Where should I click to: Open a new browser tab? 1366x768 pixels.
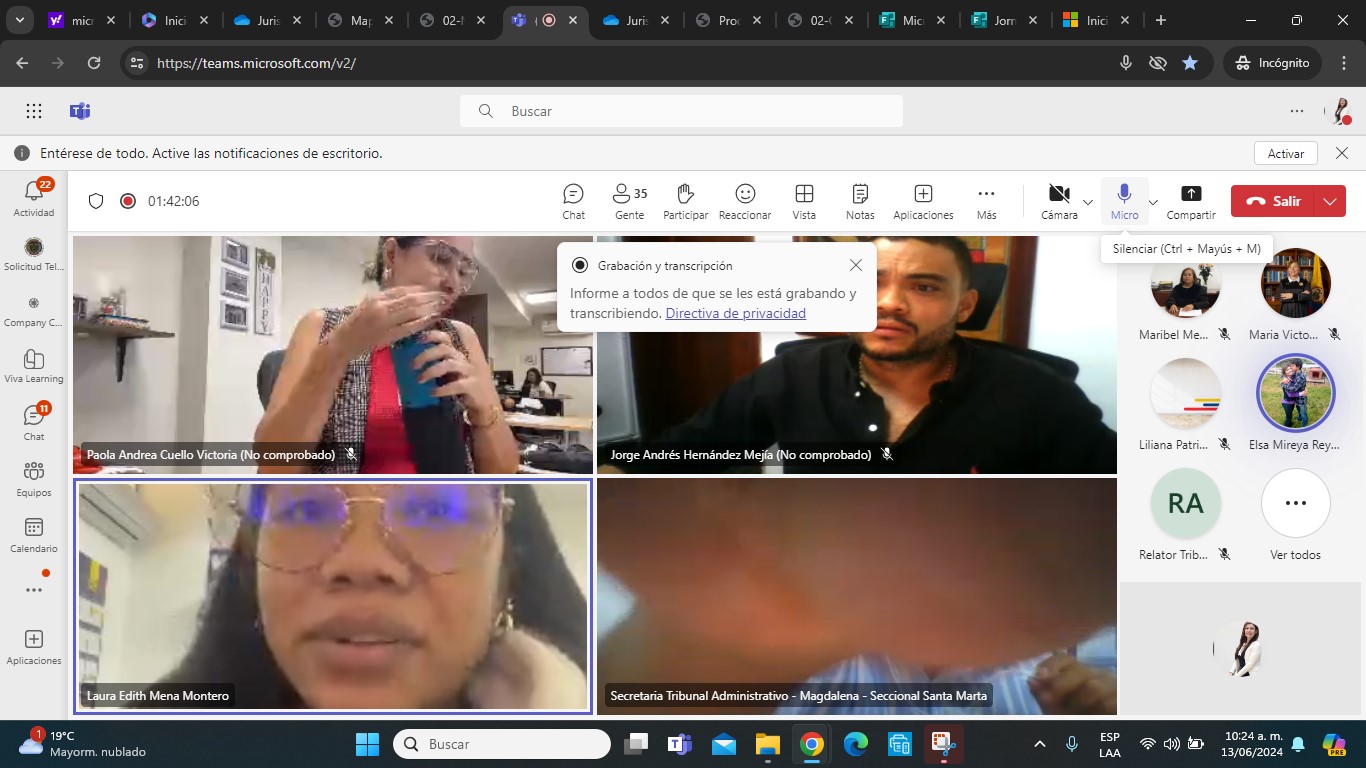[x=1160, y=20]
